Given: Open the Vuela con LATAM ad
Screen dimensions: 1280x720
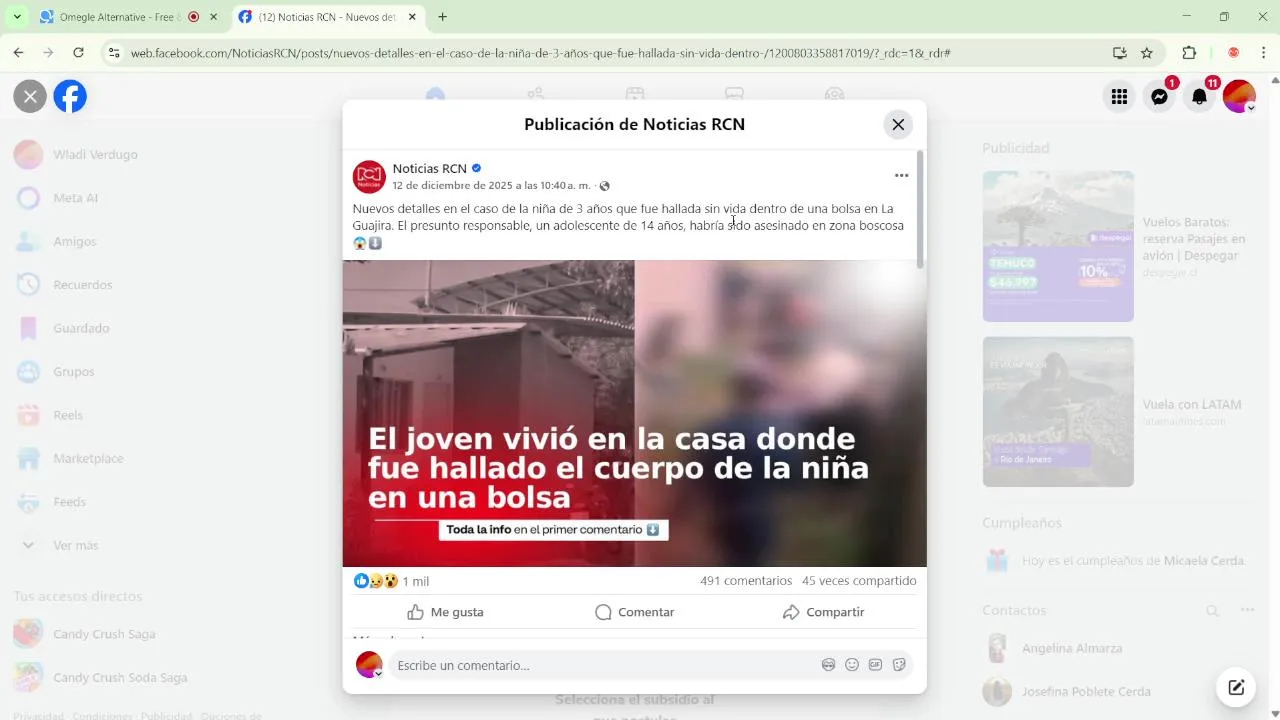Looking at the screenshot, I should coord(1118,412).
